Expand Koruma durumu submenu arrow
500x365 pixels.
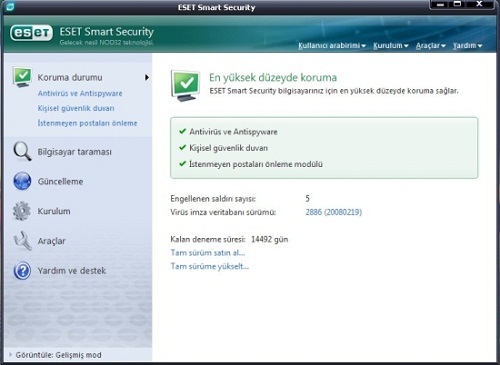(147, 77)
